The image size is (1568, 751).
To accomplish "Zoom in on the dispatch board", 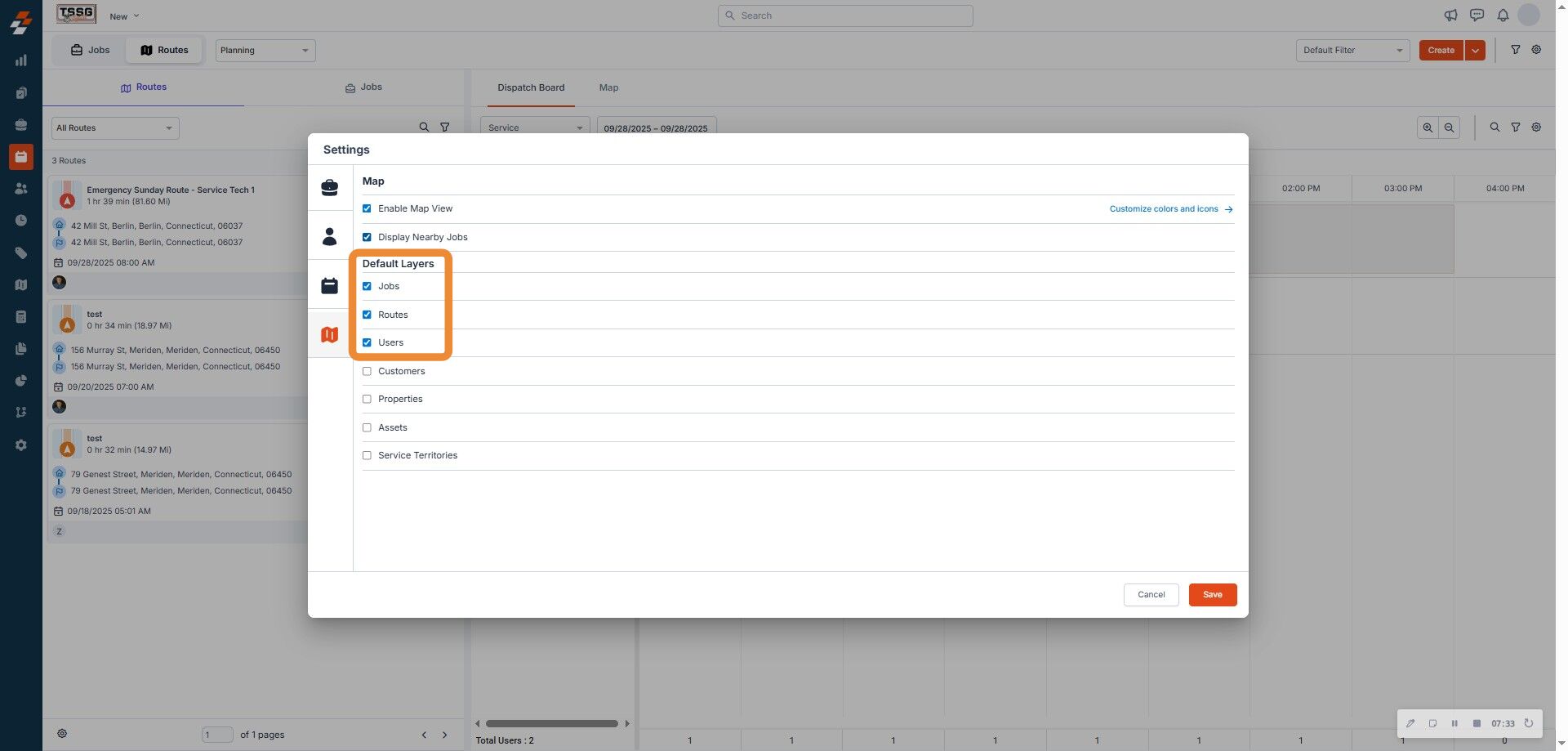I will pos(1428,127).
